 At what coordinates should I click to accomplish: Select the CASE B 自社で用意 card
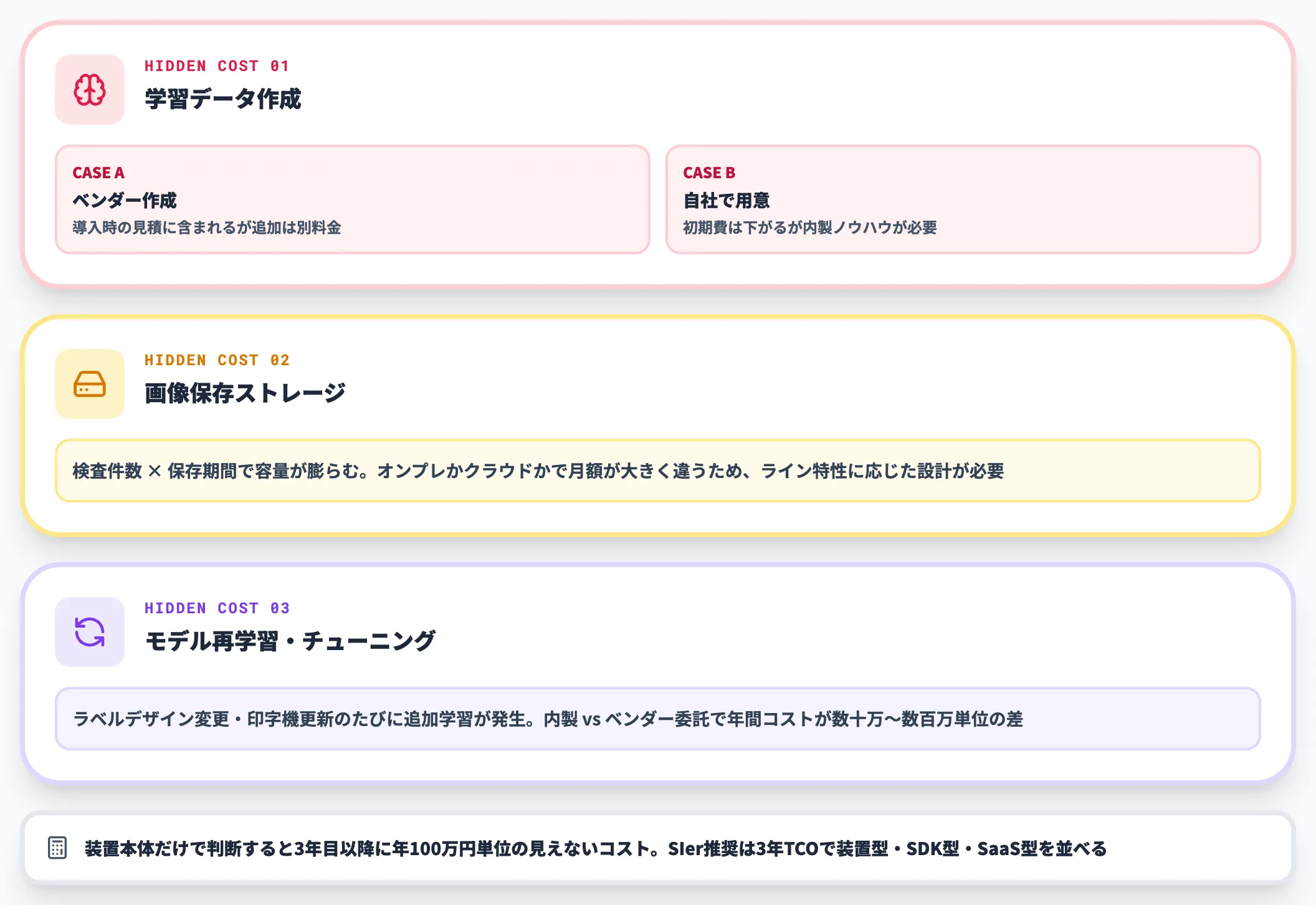click(x=964, y=198)
